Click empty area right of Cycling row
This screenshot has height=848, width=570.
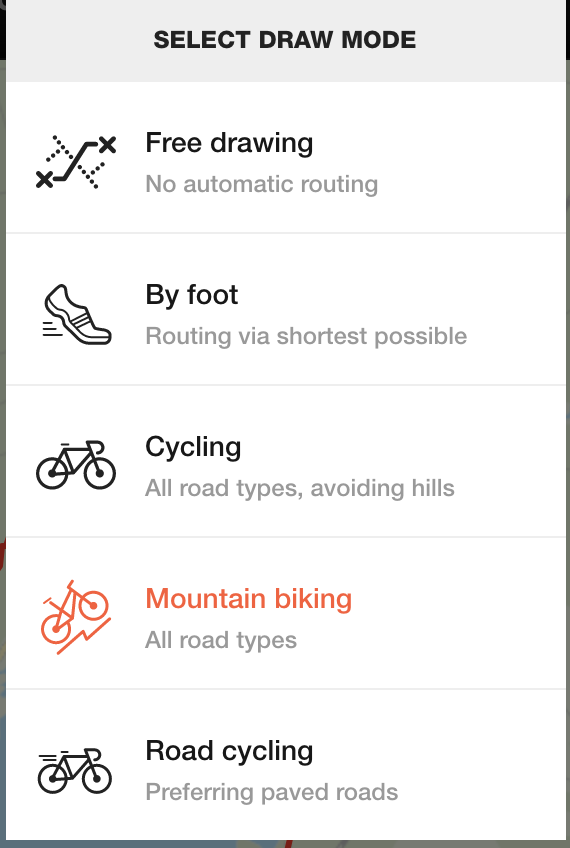tap(514, 462)
